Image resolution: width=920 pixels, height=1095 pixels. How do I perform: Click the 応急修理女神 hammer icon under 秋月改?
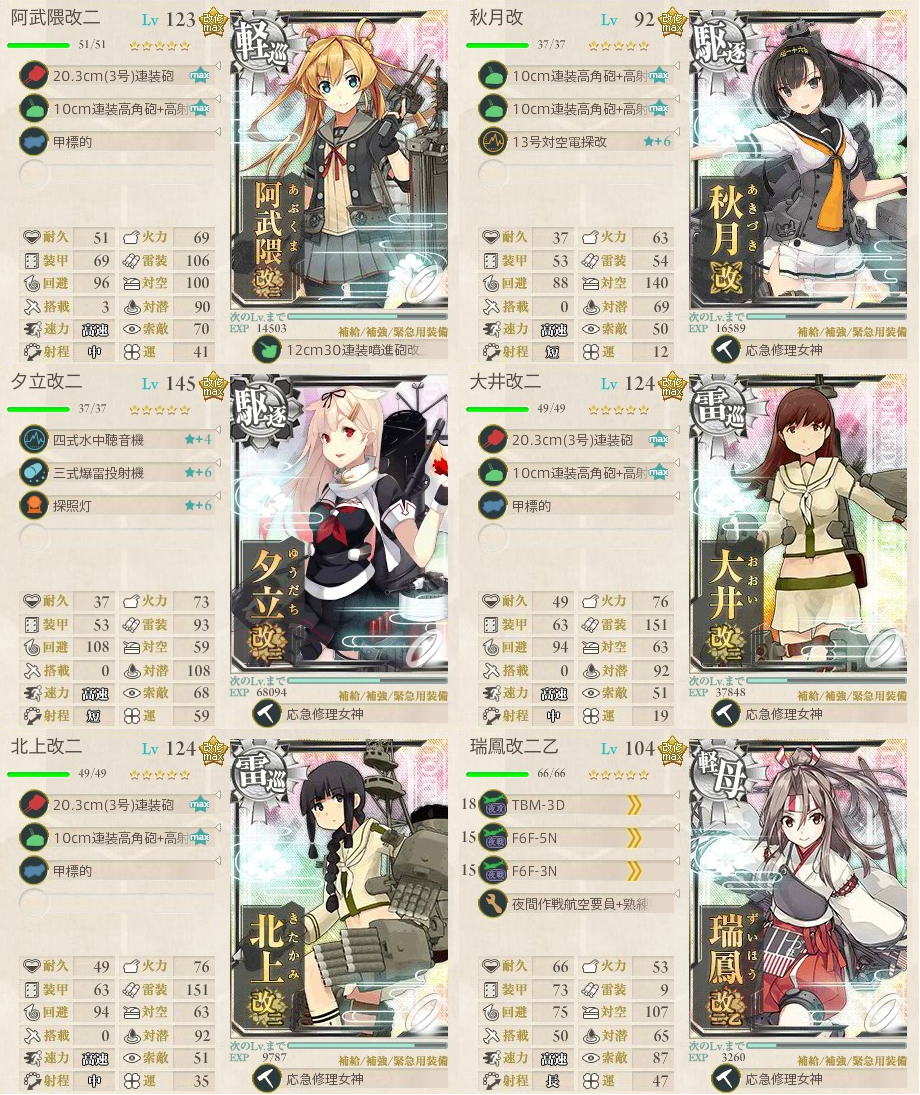[x=725, y=350]
